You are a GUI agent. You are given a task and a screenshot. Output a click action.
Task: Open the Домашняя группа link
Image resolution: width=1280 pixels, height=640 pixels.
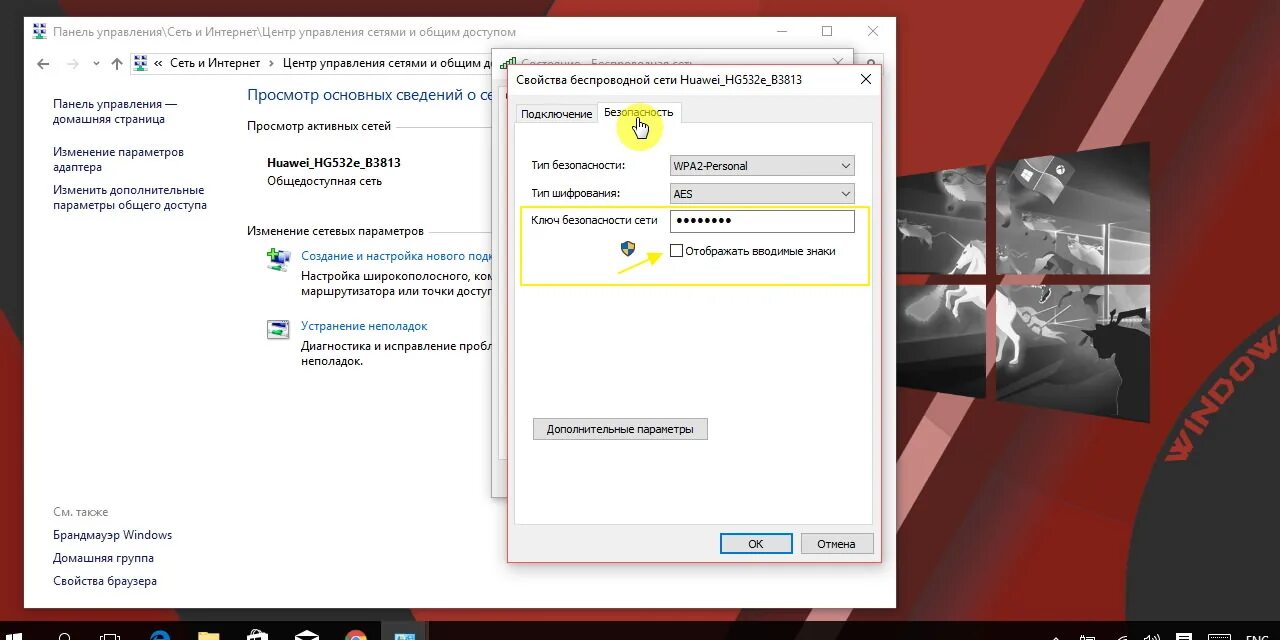tap(103, 558)
